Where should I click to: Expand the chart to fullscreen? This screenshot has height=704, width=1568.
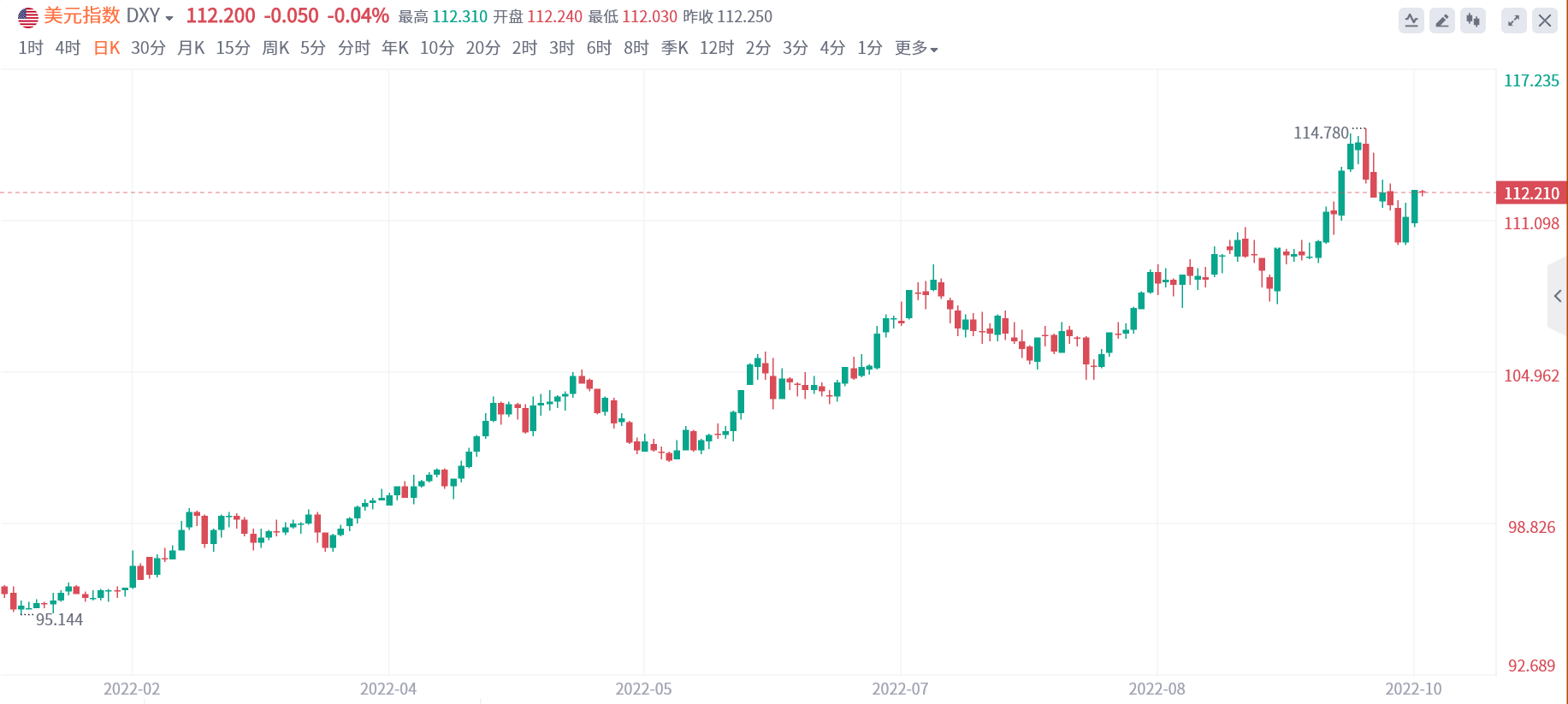[x=1514, y=21]
